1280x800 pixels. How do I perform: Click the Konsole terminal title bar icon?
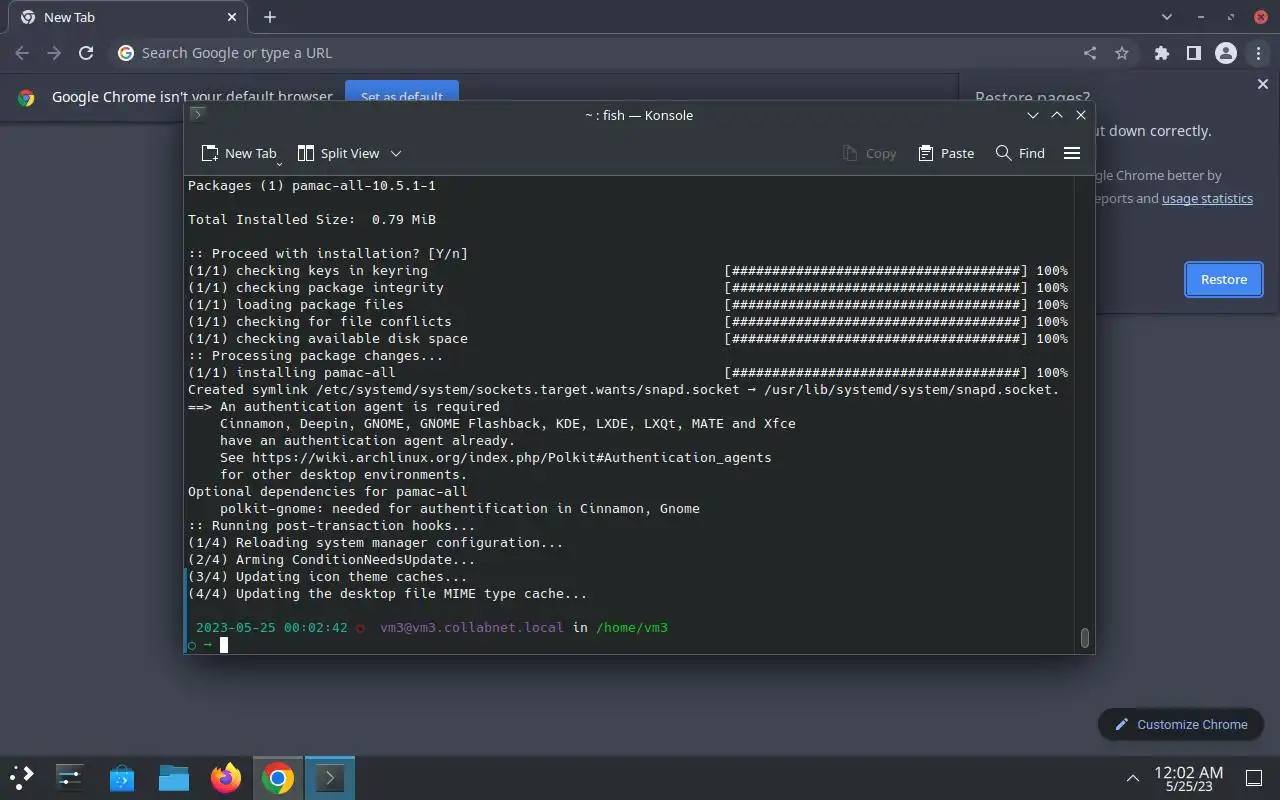click(x=197, y=114)
